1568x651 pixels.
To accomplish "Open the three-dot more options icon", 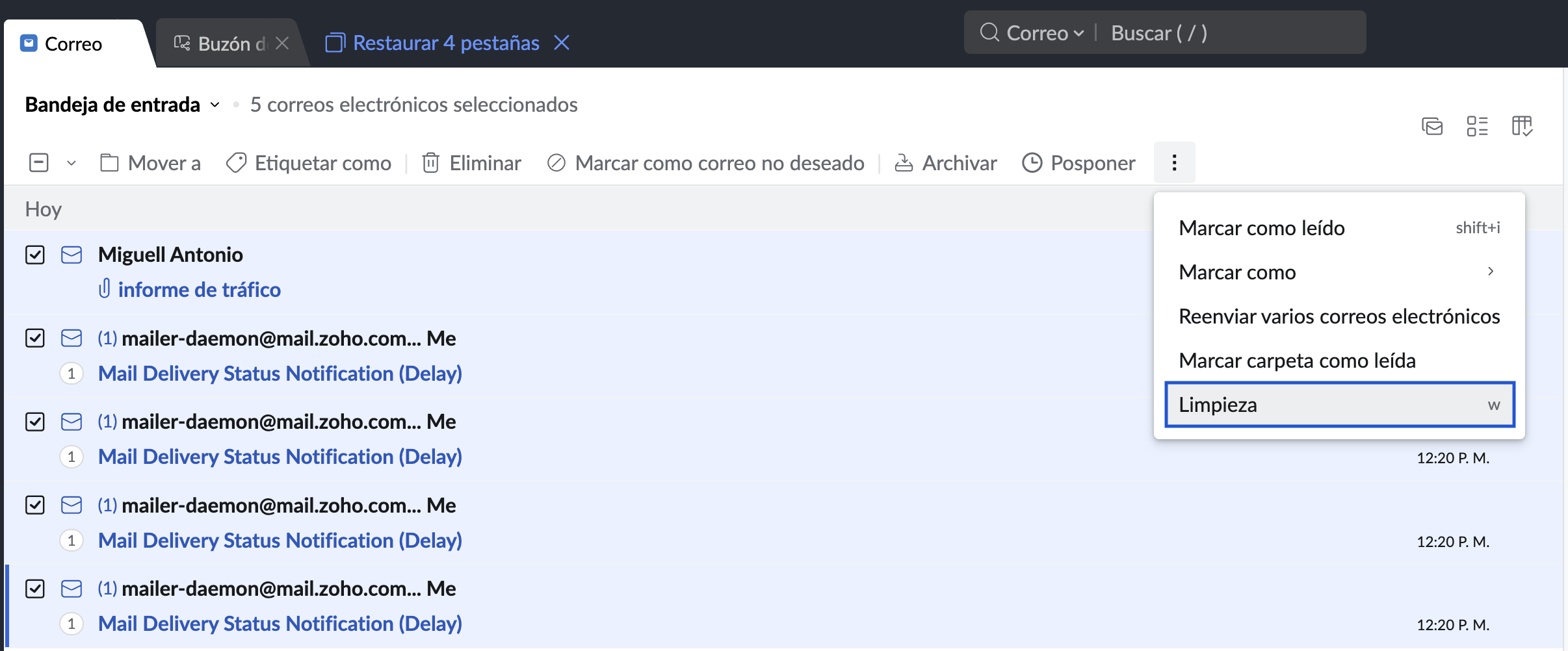I will tap(1174, 162).
